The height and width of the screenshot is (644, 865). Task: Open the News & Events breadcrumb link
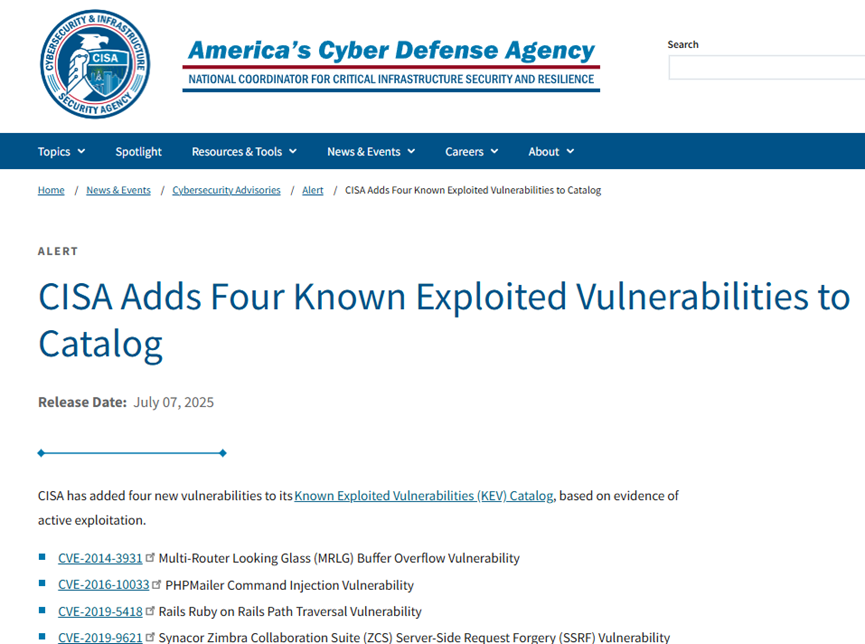coord(118,190)
